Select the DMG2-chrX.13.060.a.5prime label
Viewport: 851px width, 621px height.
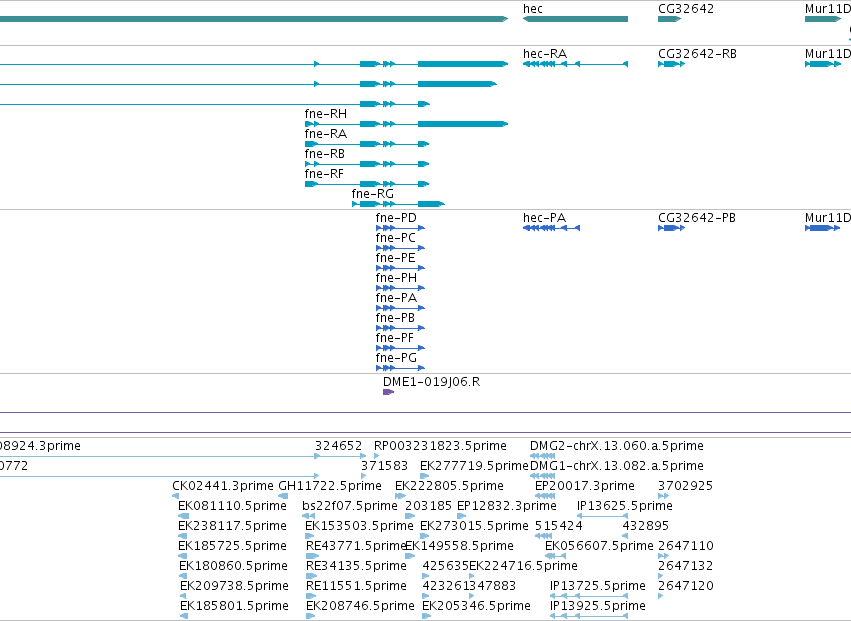(x=617, y=446)
